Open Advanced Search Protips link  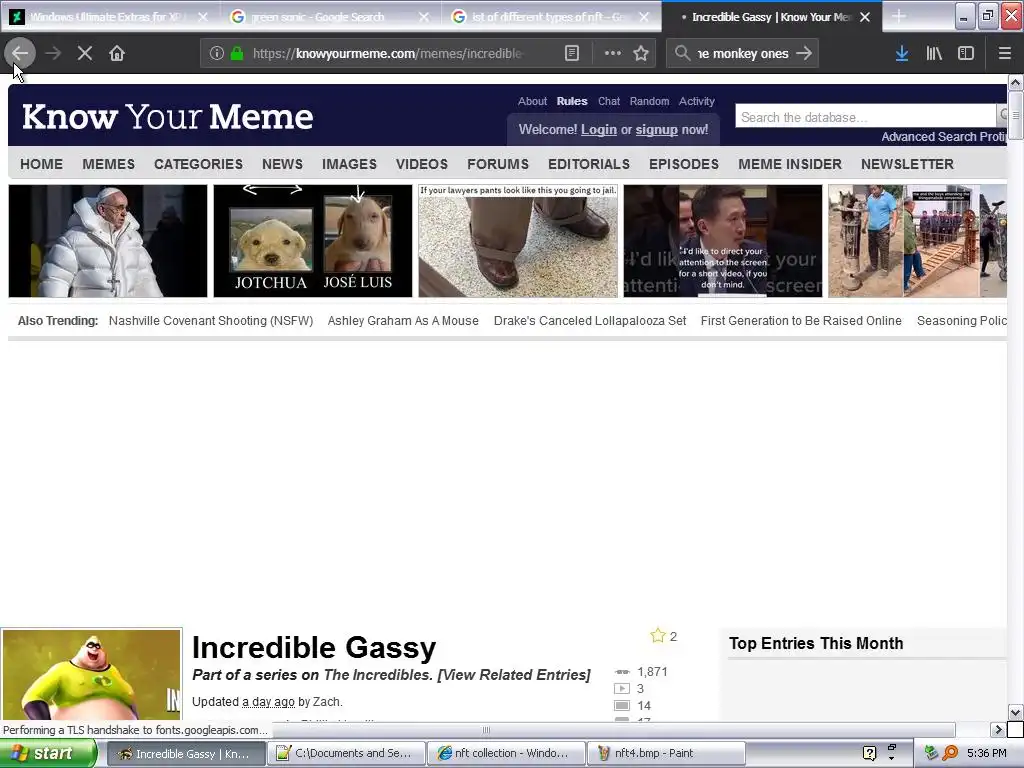[x=944, y=136]
